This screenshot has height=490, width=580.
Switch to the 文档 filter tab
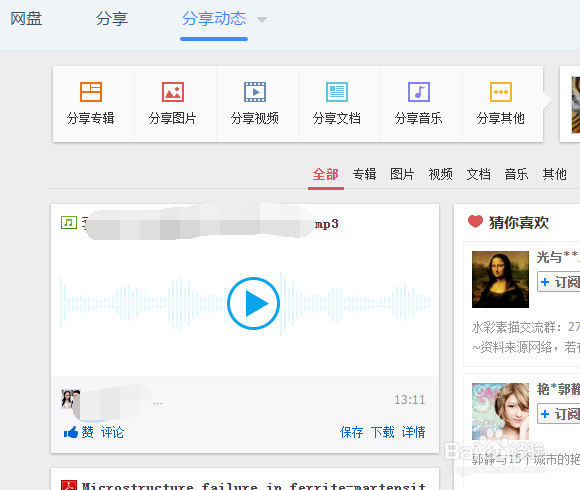(478, 174)
